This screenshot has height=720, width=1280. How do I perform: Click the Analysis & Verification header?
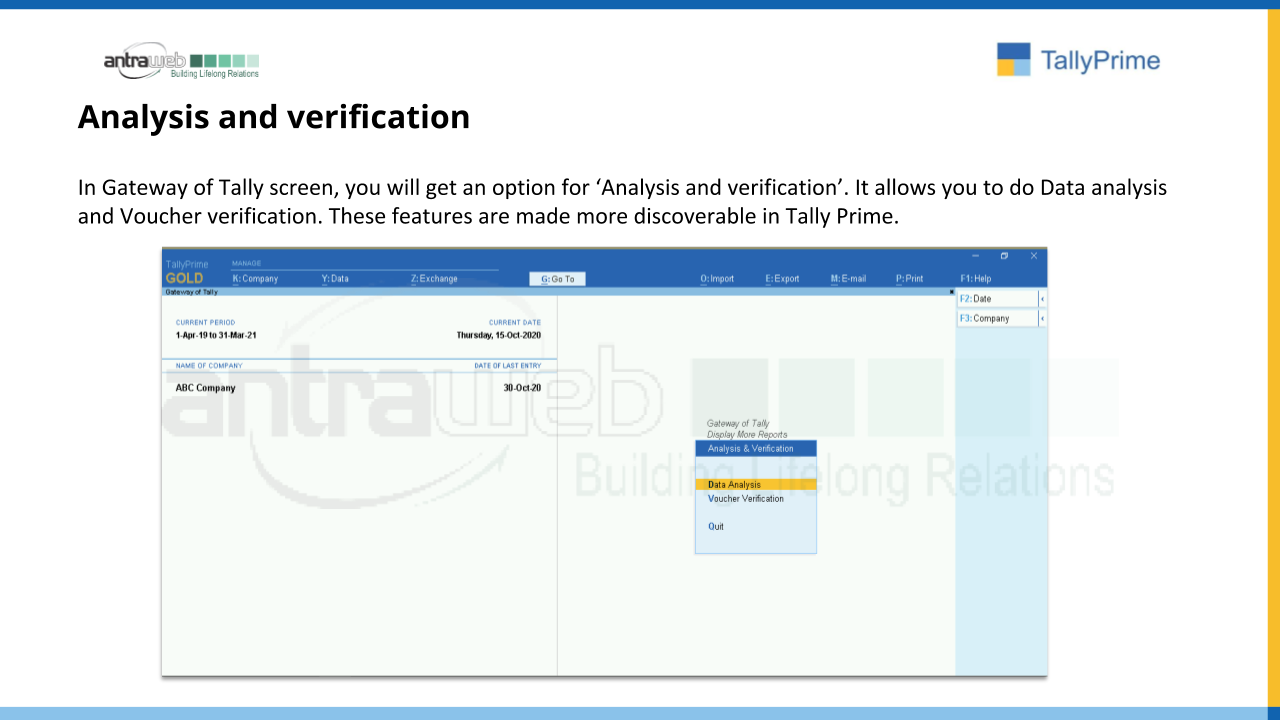click(x=756, y=449)
